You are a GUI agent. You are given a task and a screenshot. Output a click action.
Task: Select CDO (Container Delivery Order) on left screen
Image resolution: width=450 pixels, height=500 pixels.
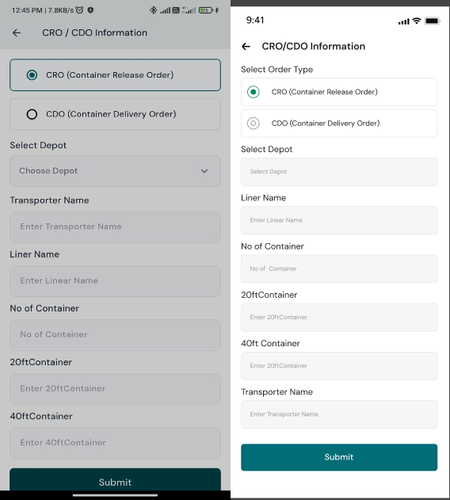(x=115, y=114)
